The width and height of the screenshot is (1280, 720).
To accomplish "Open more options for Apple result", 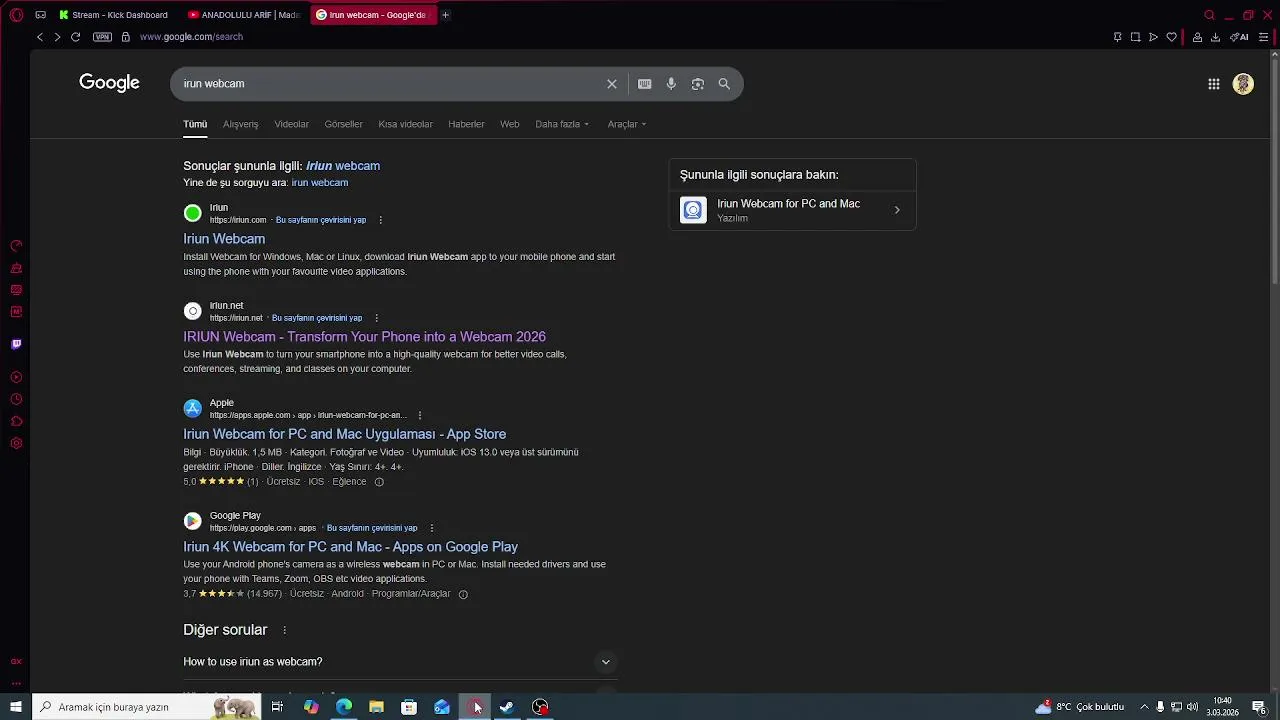I will (419, 415).
